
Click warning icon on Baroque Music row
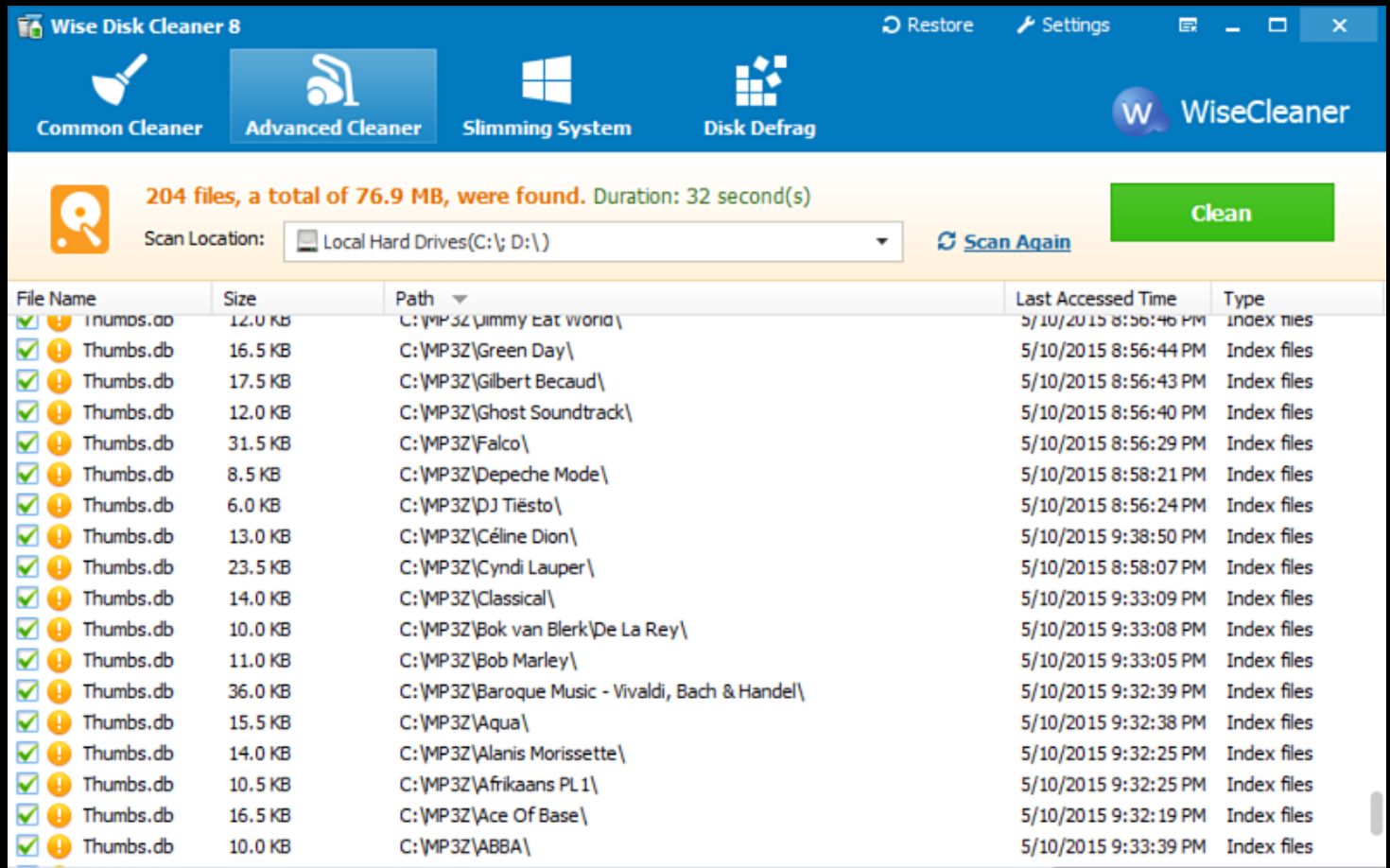coord(60,691)
